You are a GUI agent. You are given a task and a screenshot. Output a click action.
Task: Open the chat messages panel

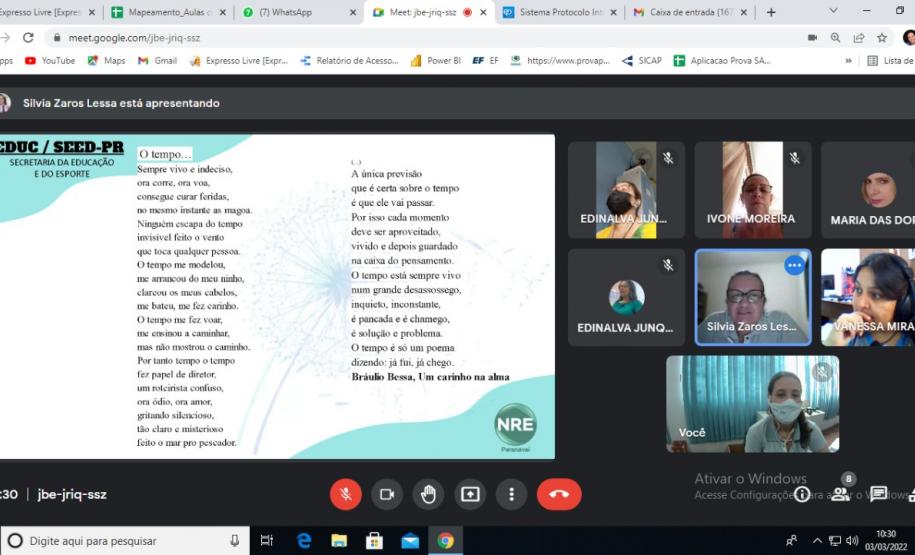879,494
